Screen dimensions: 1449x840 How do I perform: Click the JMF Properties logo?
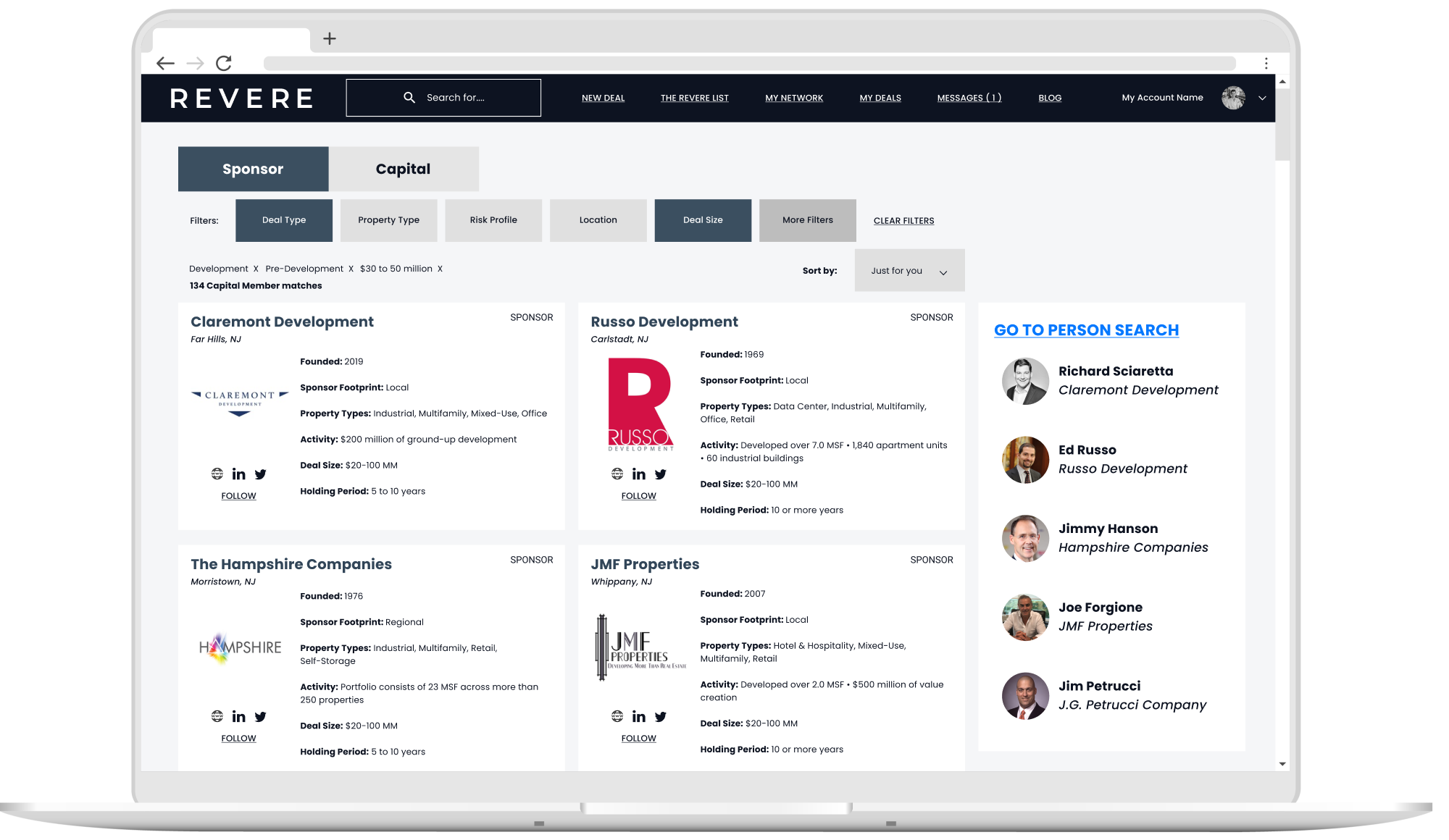[640, 647]
